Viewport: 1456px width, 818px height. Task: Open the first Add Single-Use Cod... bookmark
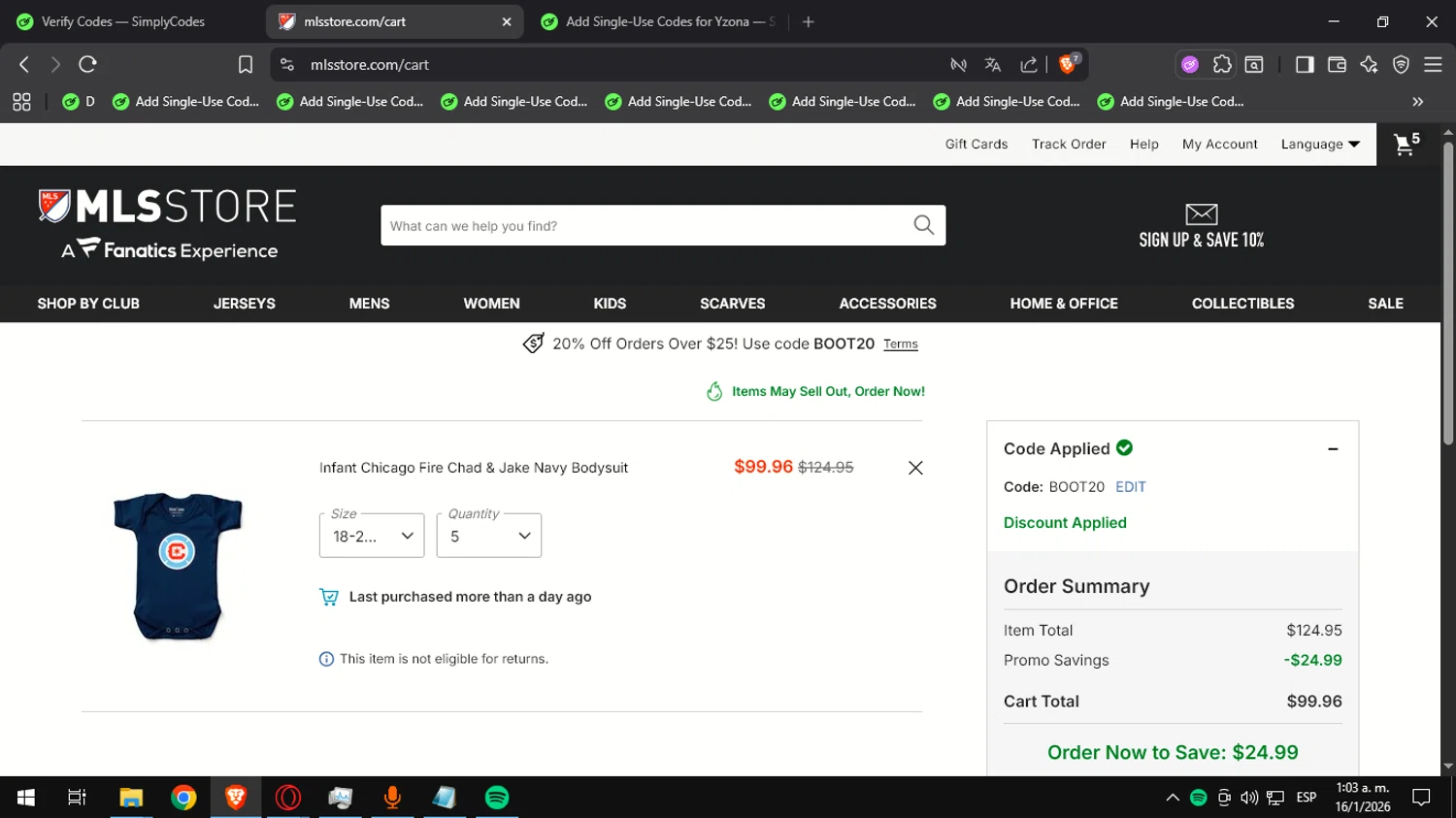(186, 101)
